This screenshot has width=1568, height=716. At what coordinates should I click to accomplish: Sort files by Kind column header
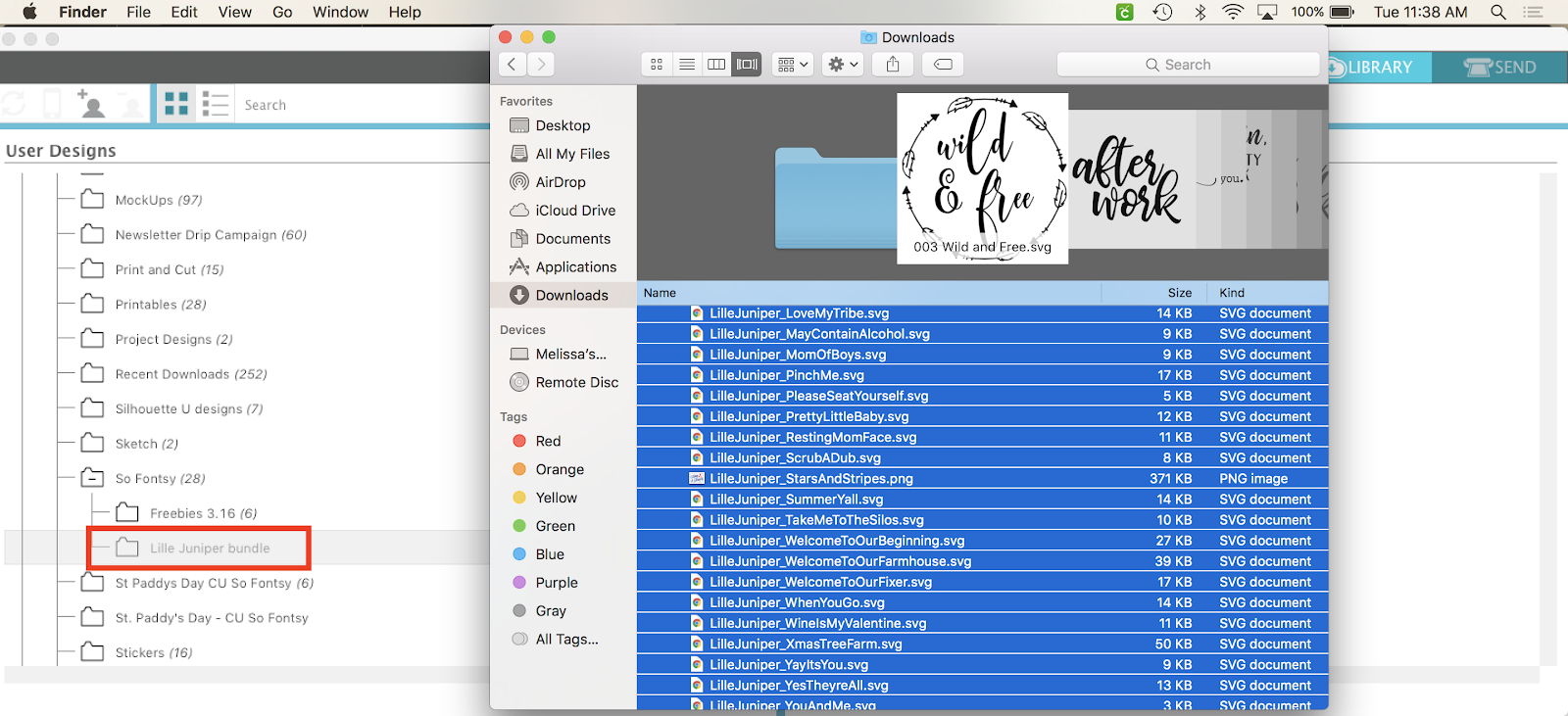1270,293
